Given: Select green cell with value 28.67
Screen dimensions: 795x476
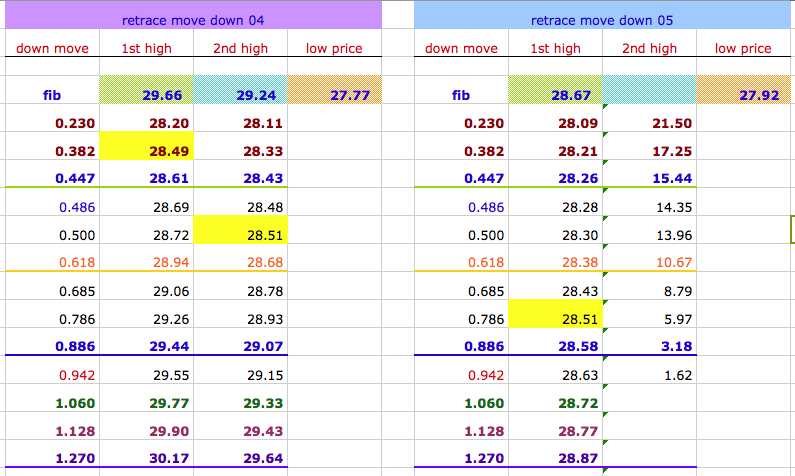Looking at the screenshot, I should 555,90.
